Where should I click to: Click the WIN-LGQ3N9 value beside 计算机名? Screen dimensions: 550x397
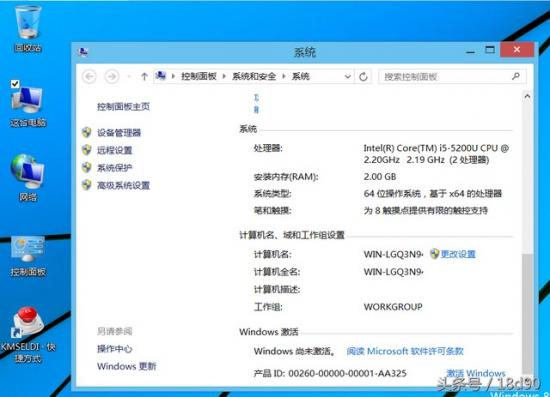(394, 254)
